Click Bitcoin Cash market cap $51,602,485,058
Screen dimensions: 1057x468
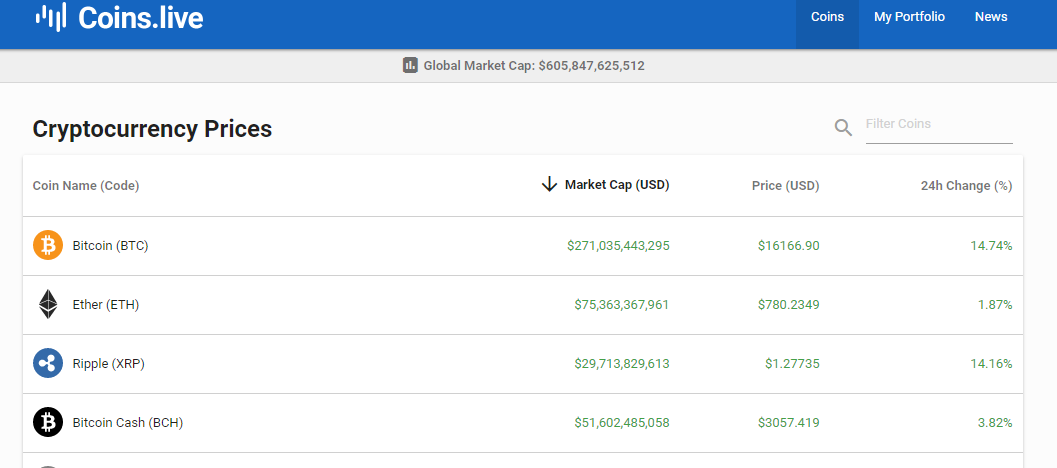[x=622, y=423]
